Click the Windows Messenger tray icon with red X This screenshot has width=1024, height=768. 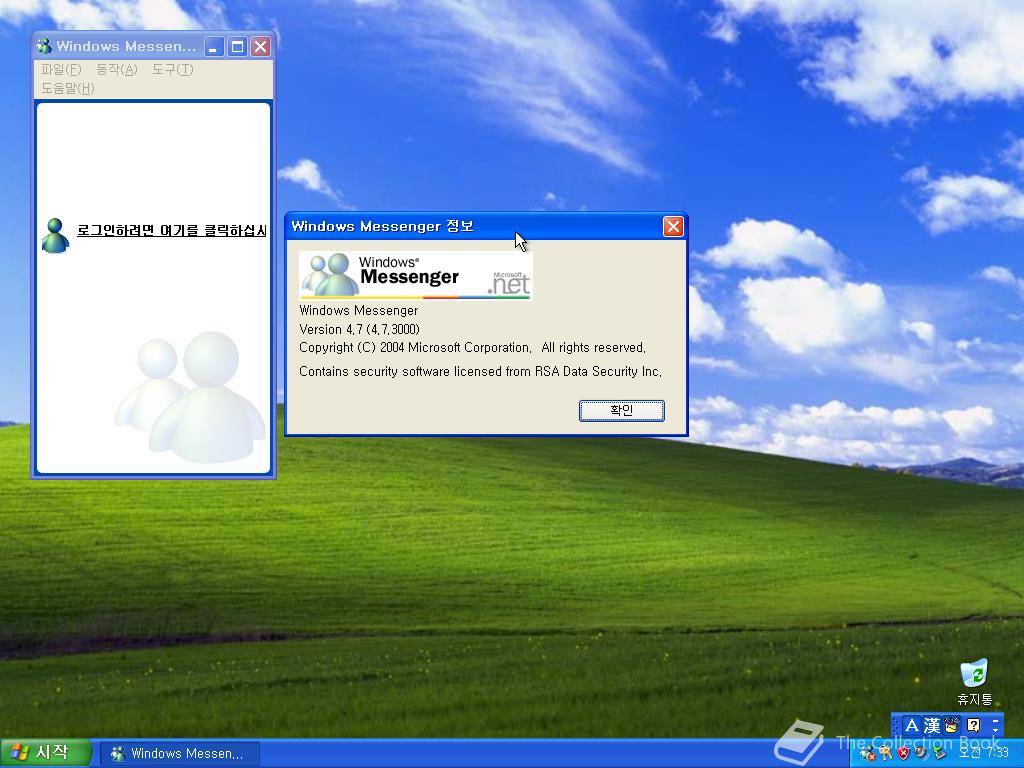[x=868, y=753]
